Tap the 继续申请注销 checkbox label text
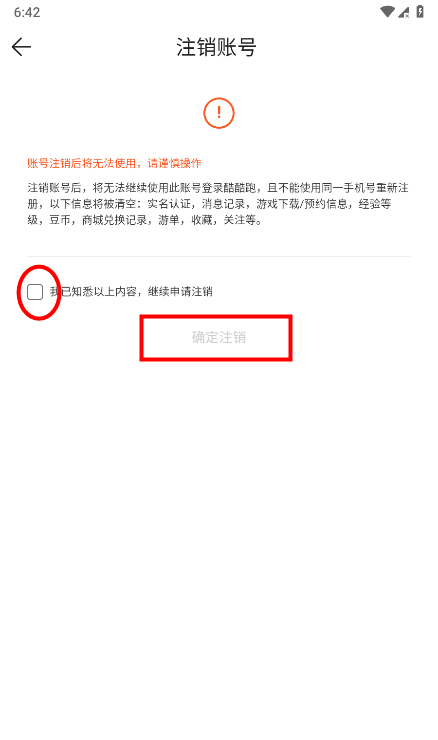Screen dimensions: 438x740 tap(180, 292)
